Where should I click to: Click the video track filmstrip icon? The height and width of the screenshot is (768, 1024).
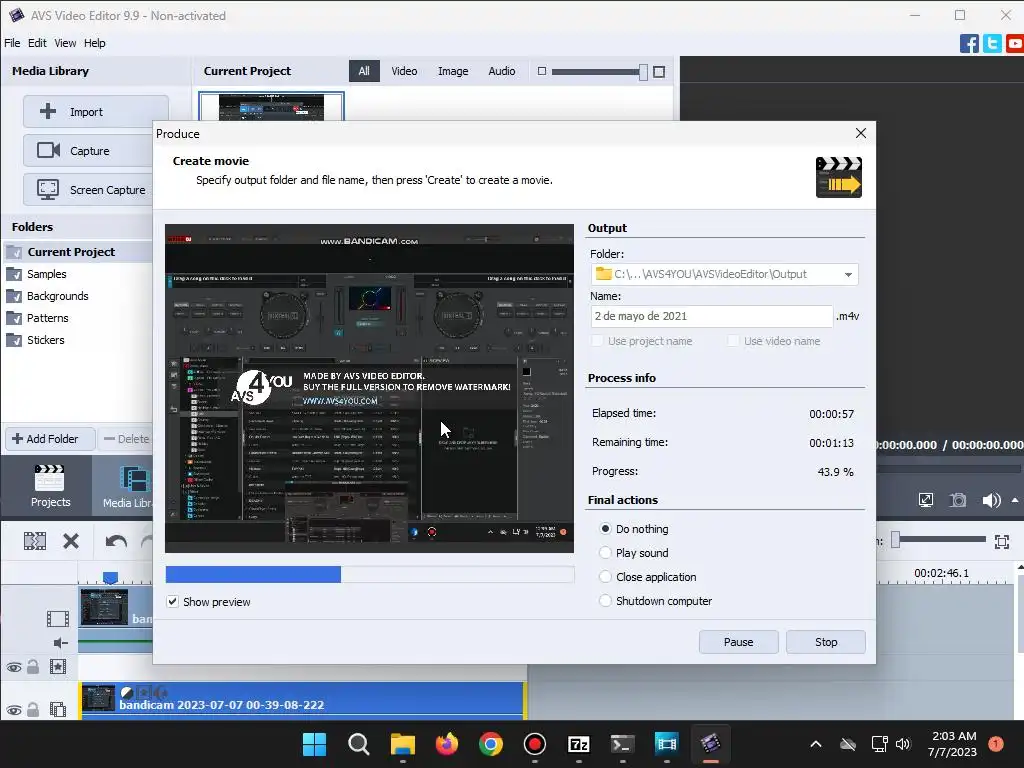(57, 618)
